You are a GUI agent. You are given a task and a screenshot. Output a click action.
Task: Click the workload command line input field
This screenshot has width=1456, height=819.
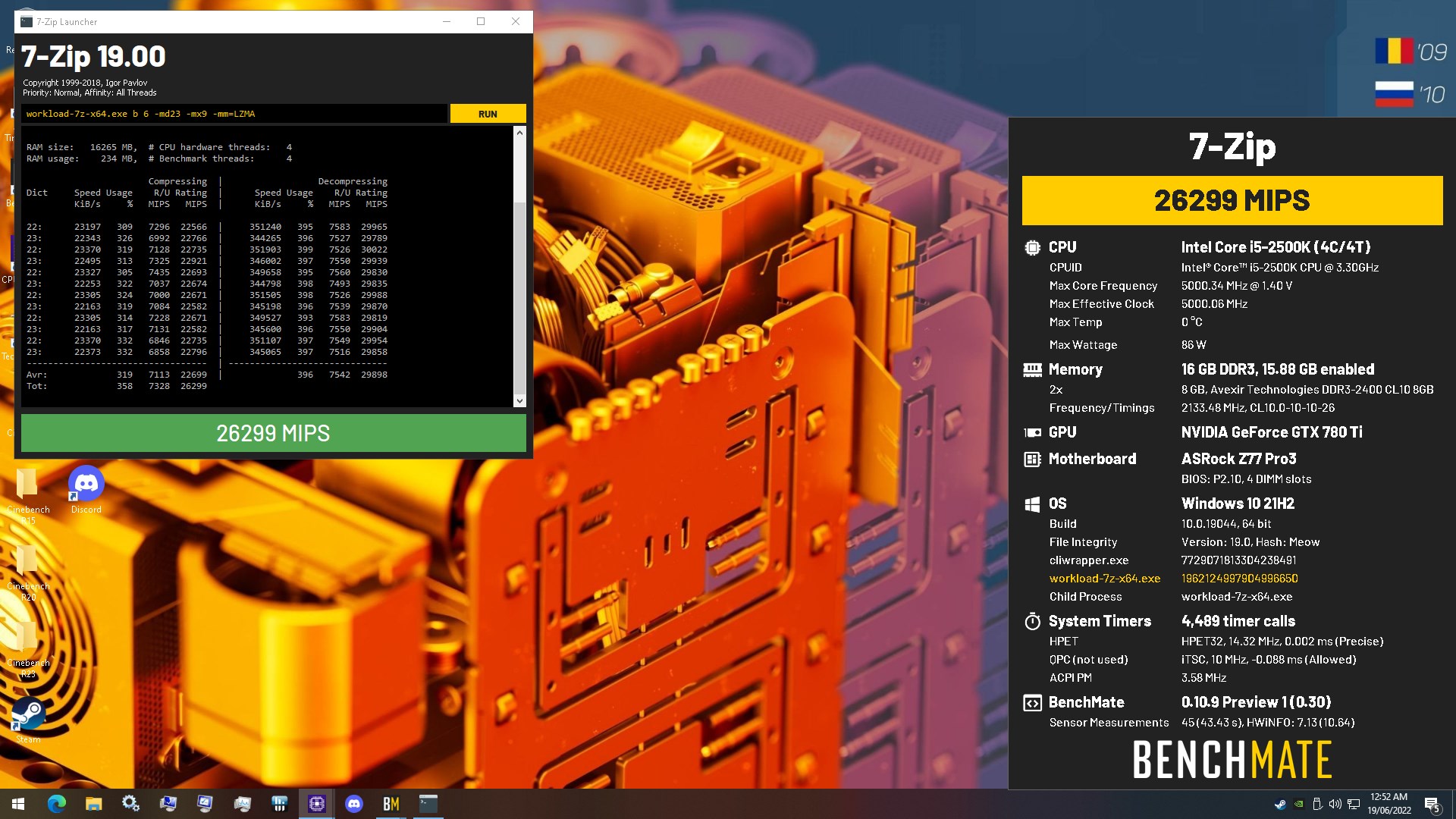pyautogui.click(x=234, y=114)
